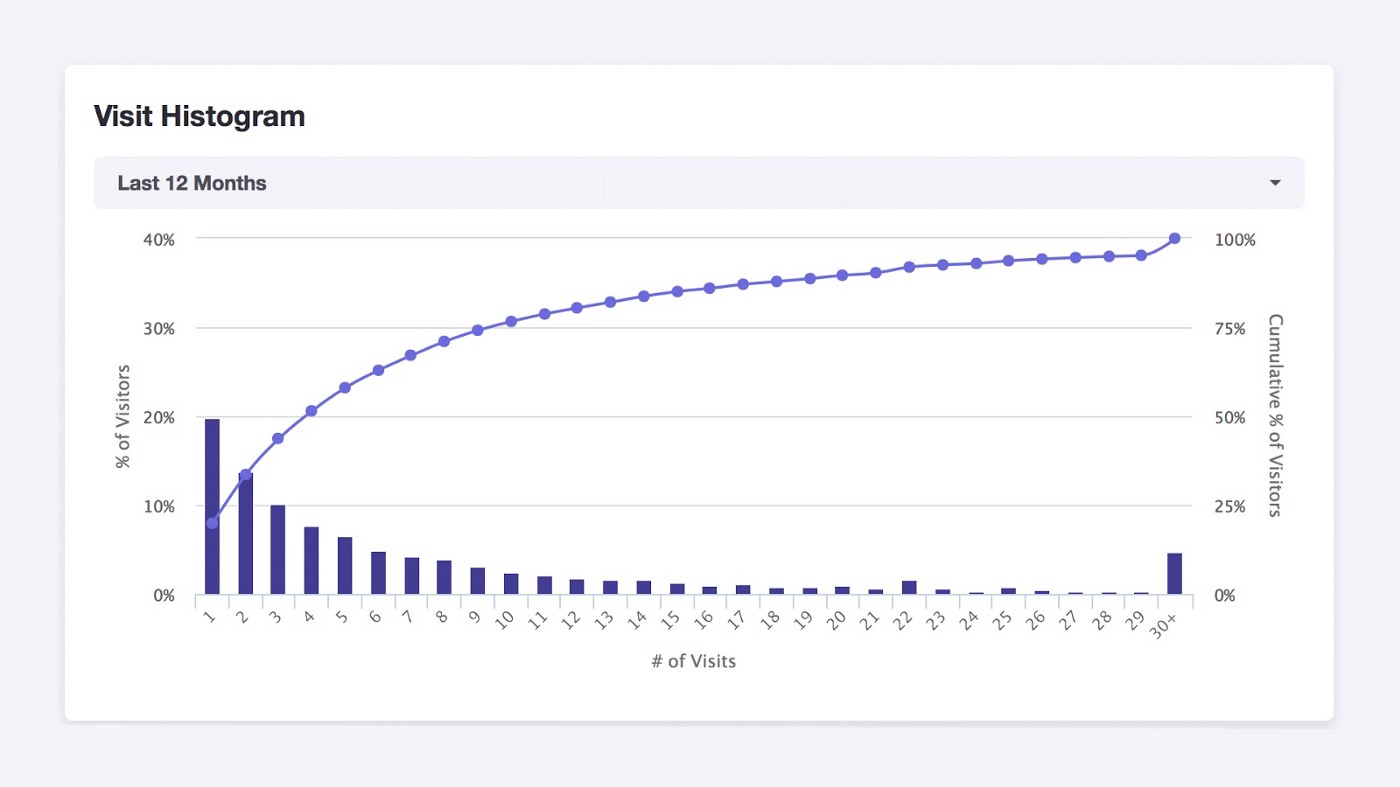Screen dimensions: 1400x787
Task: Click the 40% left axis label
Action: point(158,239)
